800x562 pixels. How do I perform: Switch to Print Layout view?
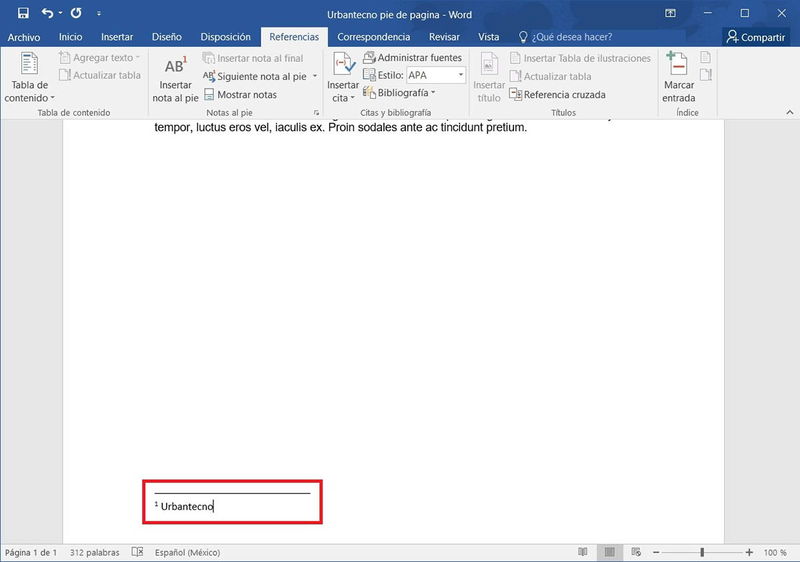point(609,552)
